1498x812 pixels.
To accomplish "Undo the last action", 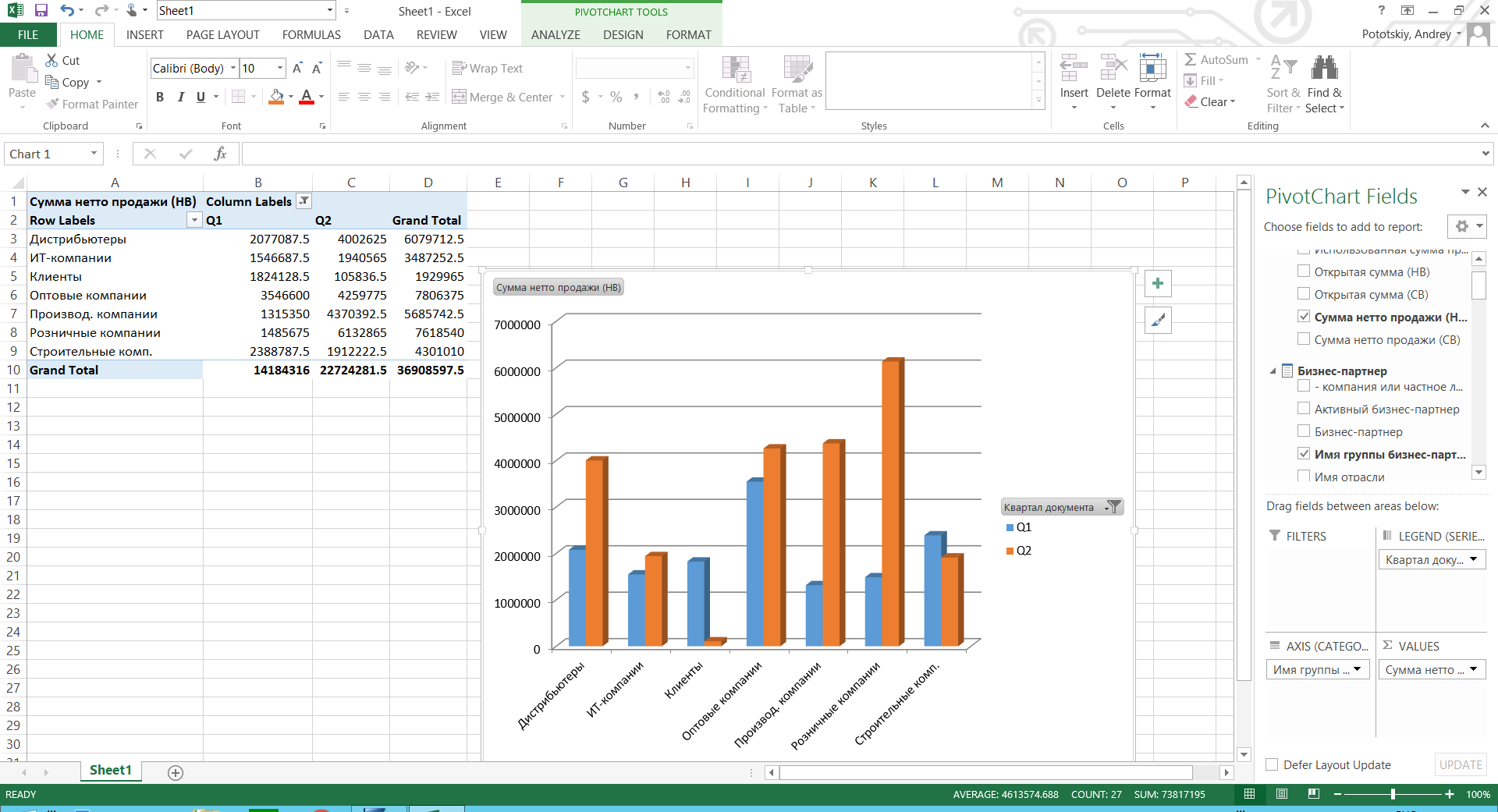I will click(x=67, y=11).
